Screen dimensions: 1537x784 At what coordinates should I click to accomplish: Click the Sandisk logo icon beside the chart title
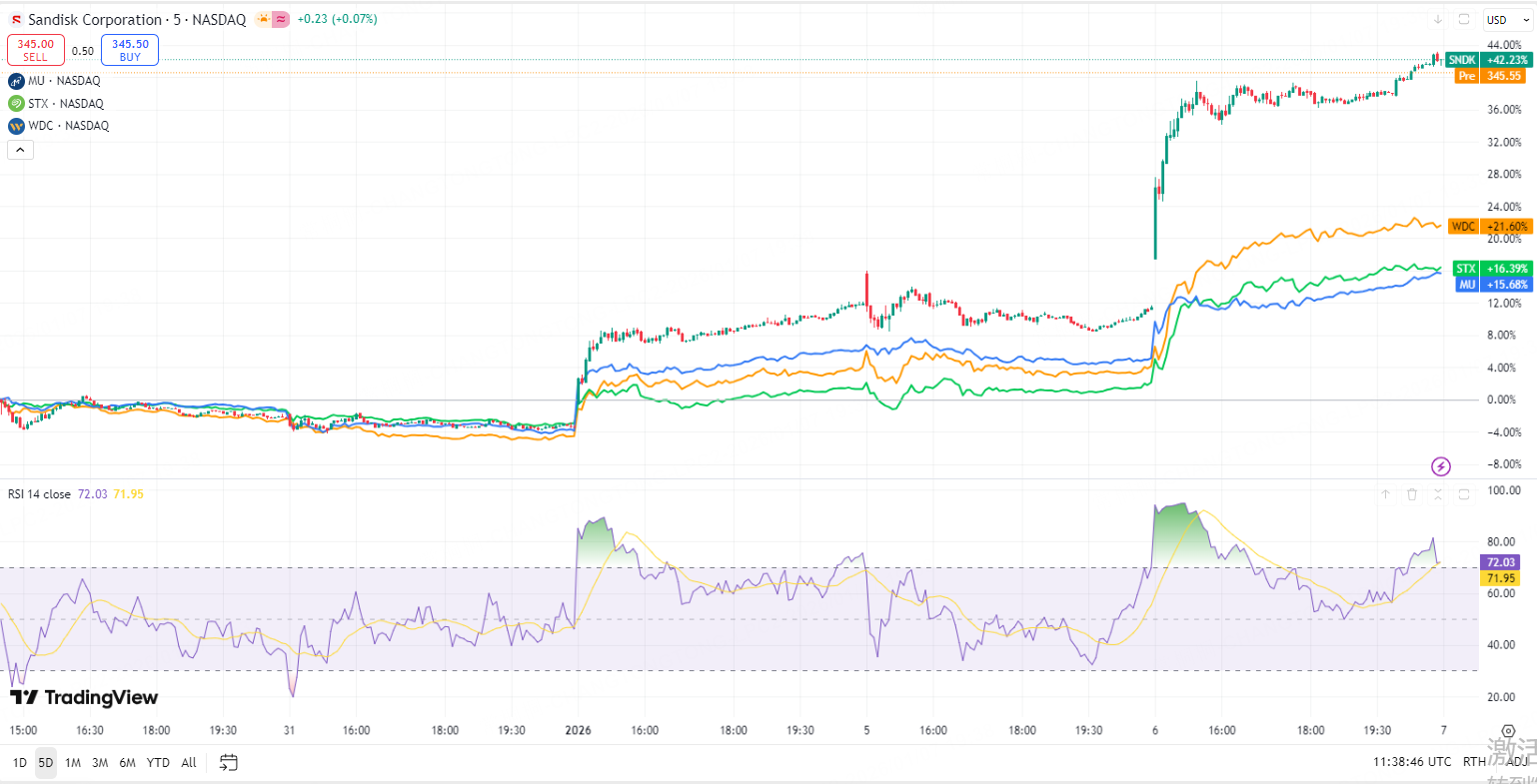pos(16,20)
